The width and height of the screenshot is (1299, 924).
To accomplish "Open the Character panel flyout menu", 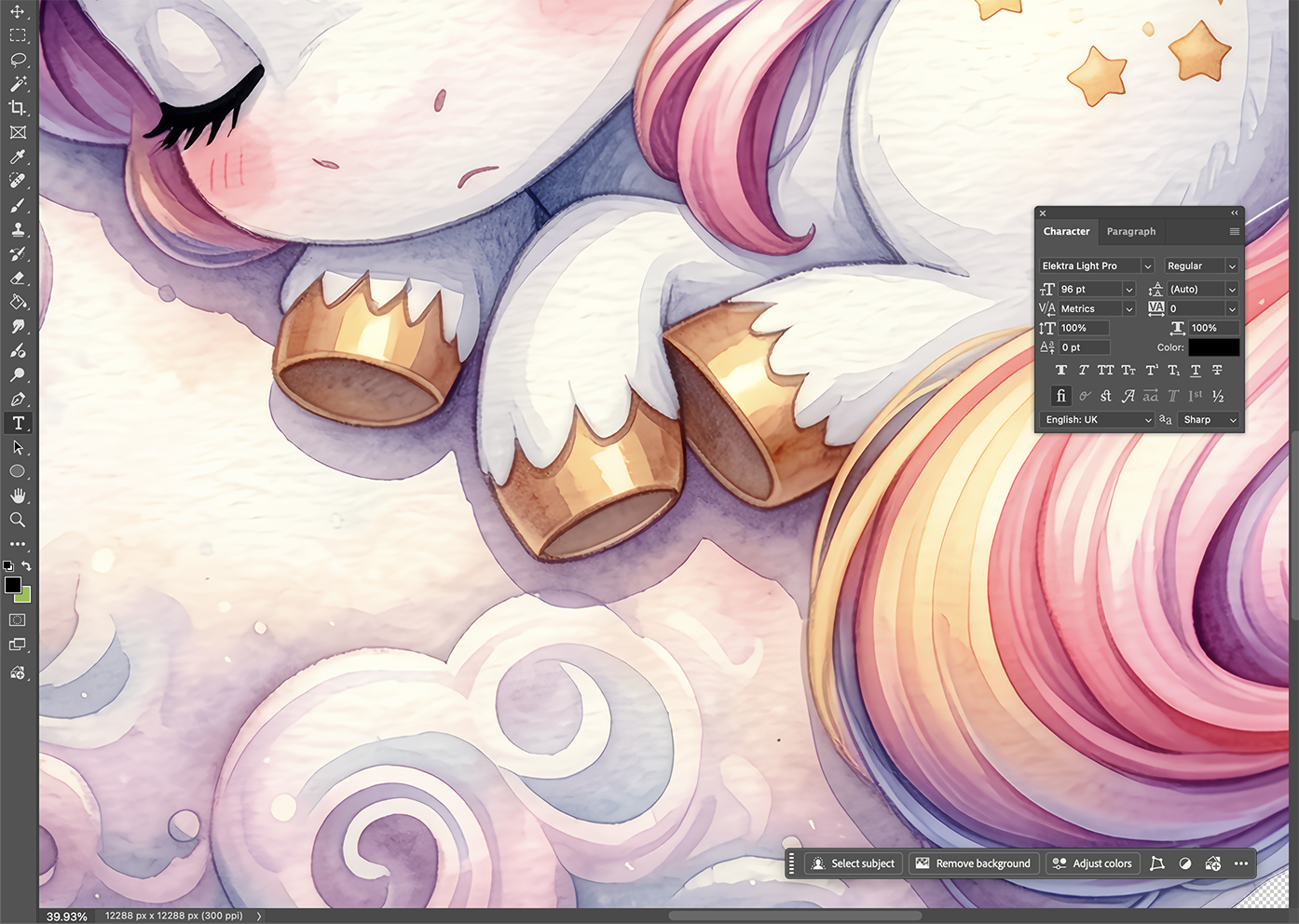I will point(1234,232).
